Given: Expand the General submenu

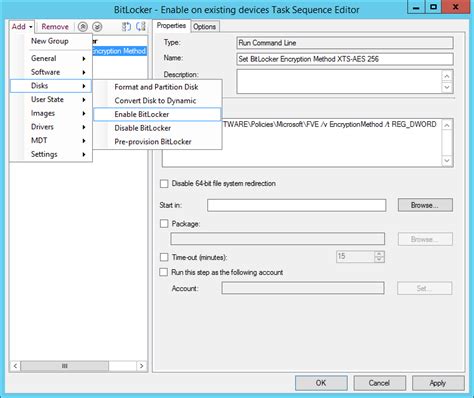Looking at the screenshot, I should click(x=51, y=58).
